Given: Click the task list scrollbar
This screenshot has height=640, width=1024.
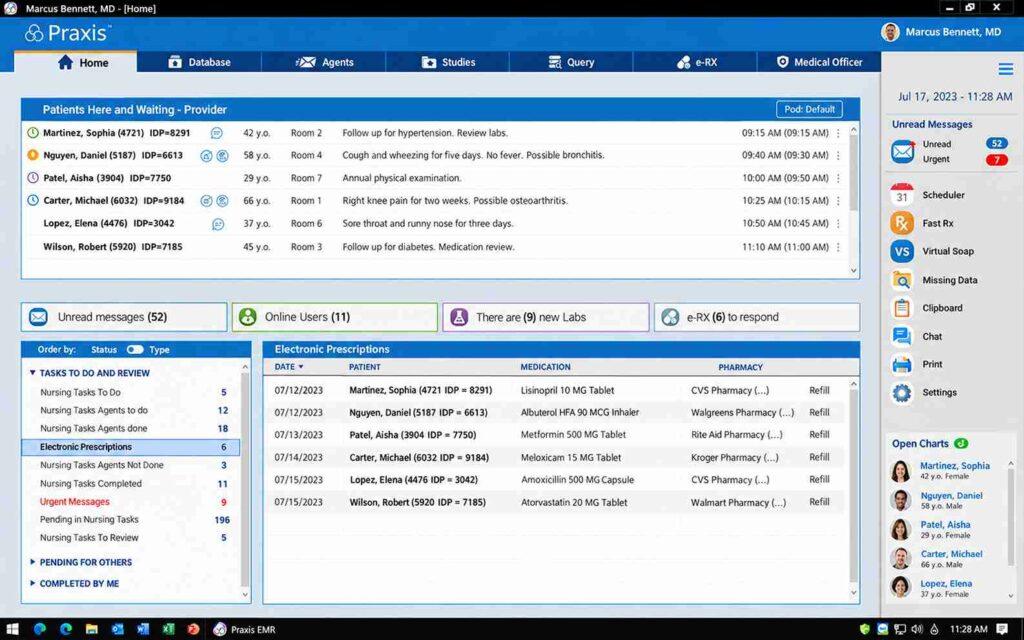Looking at the screenshot, I should click(246, 477).
